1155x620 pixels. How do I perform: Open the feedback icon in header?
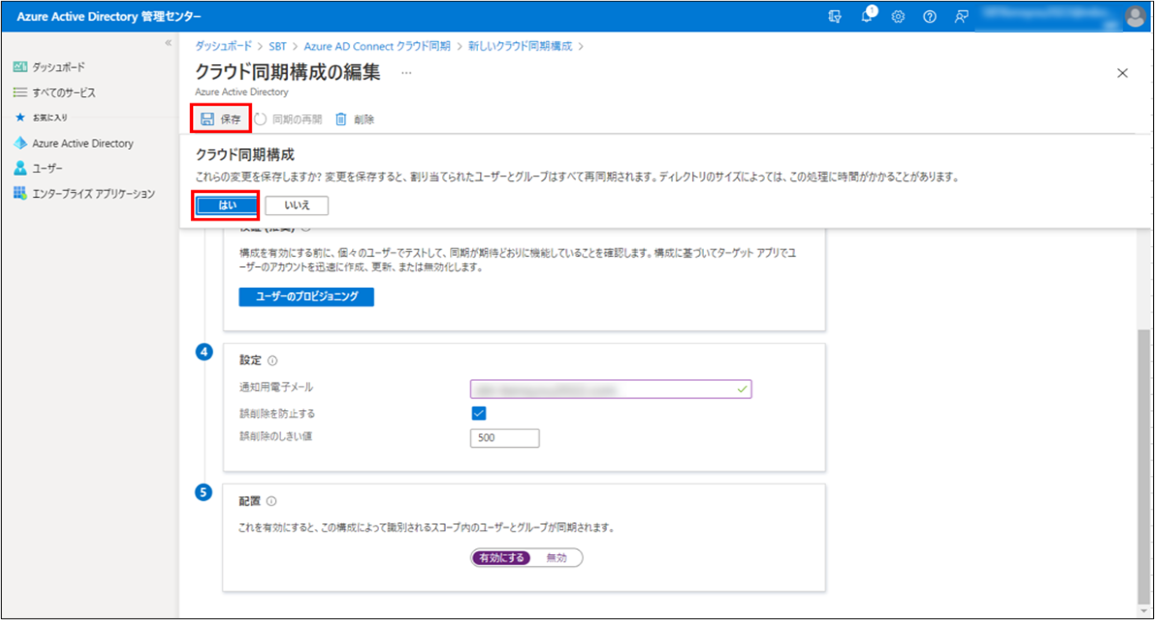tap(961, 16)
